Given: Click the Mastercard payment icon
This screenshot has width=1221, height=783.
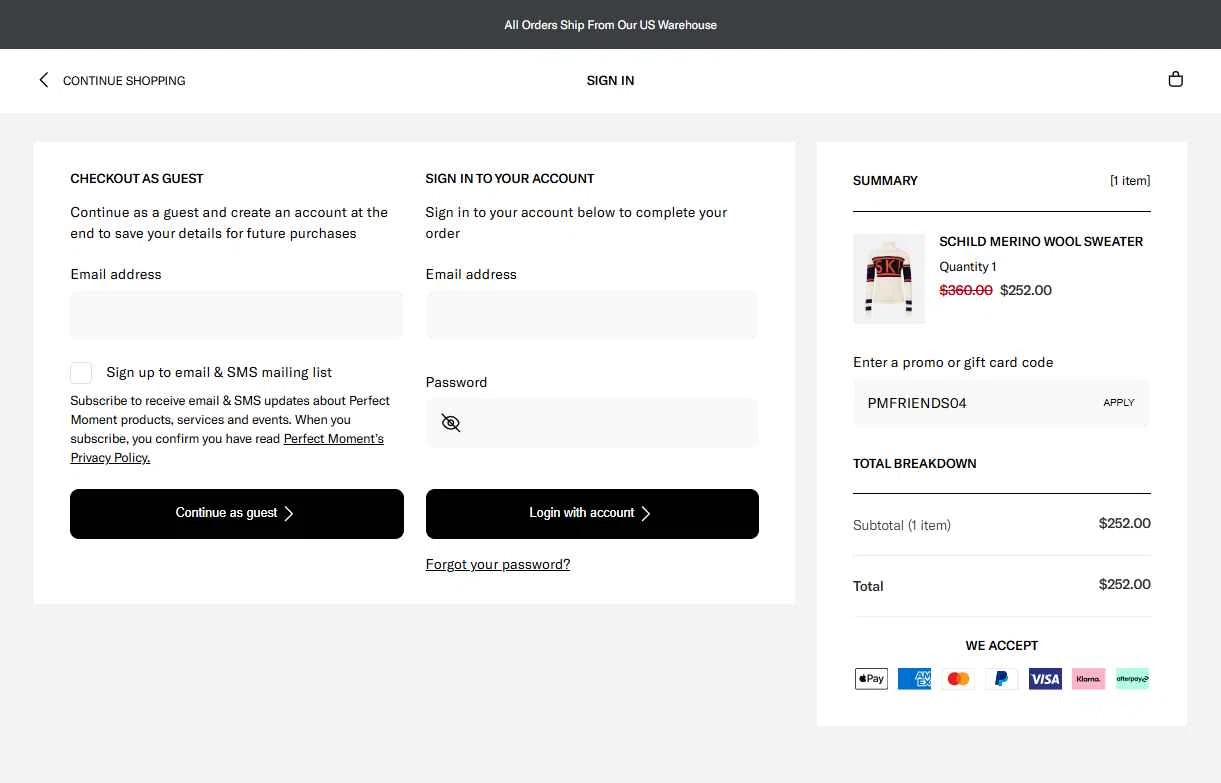Looking at the screenshot, I should click(958, 679).
